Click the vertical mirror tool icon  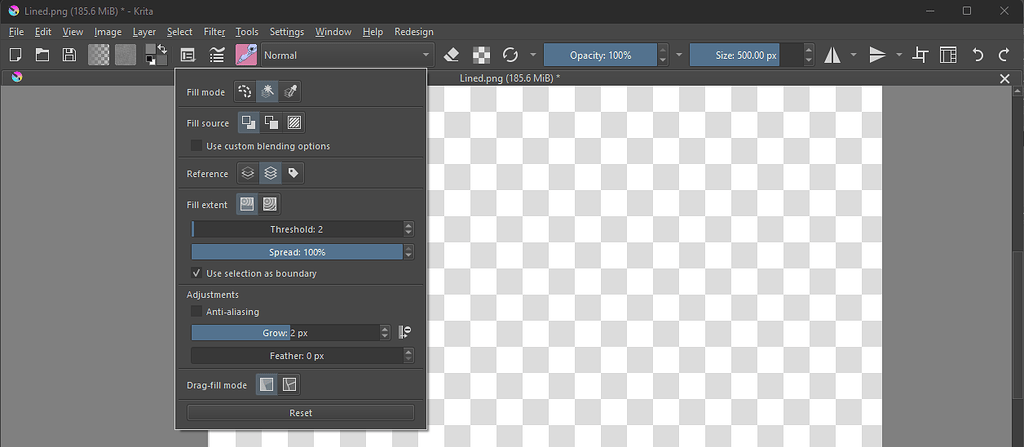878,55
